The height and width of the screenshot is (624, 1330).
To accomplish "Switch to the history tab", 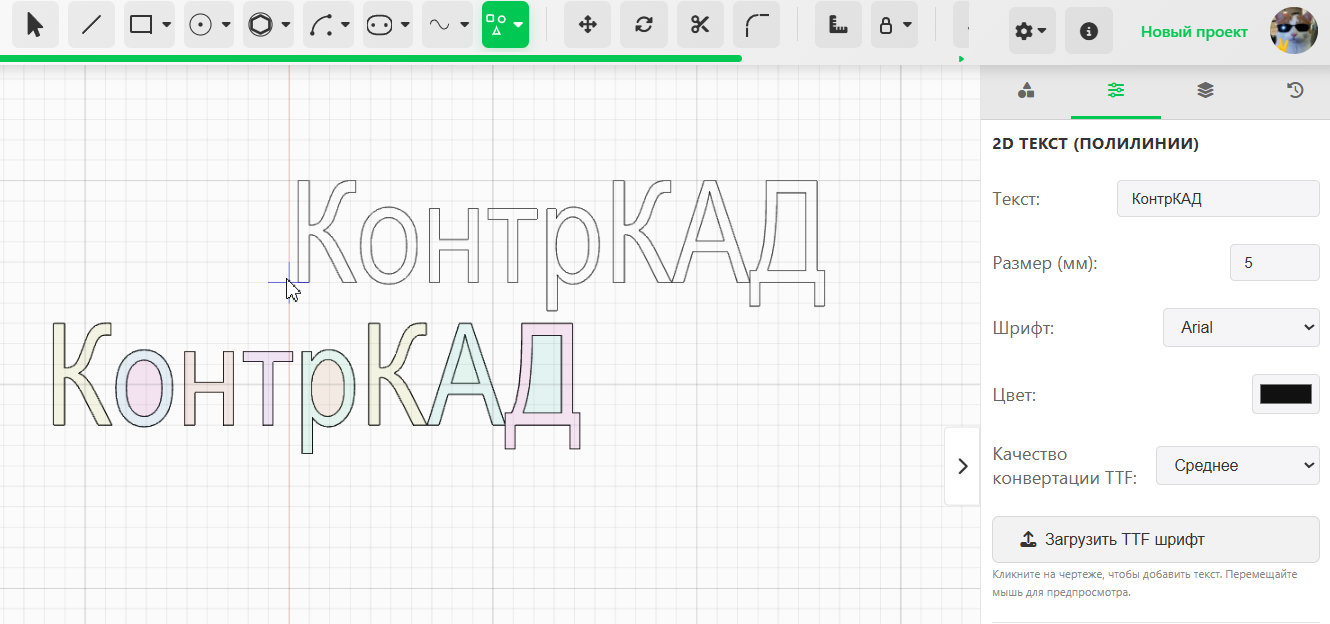I will (1295, 91).
